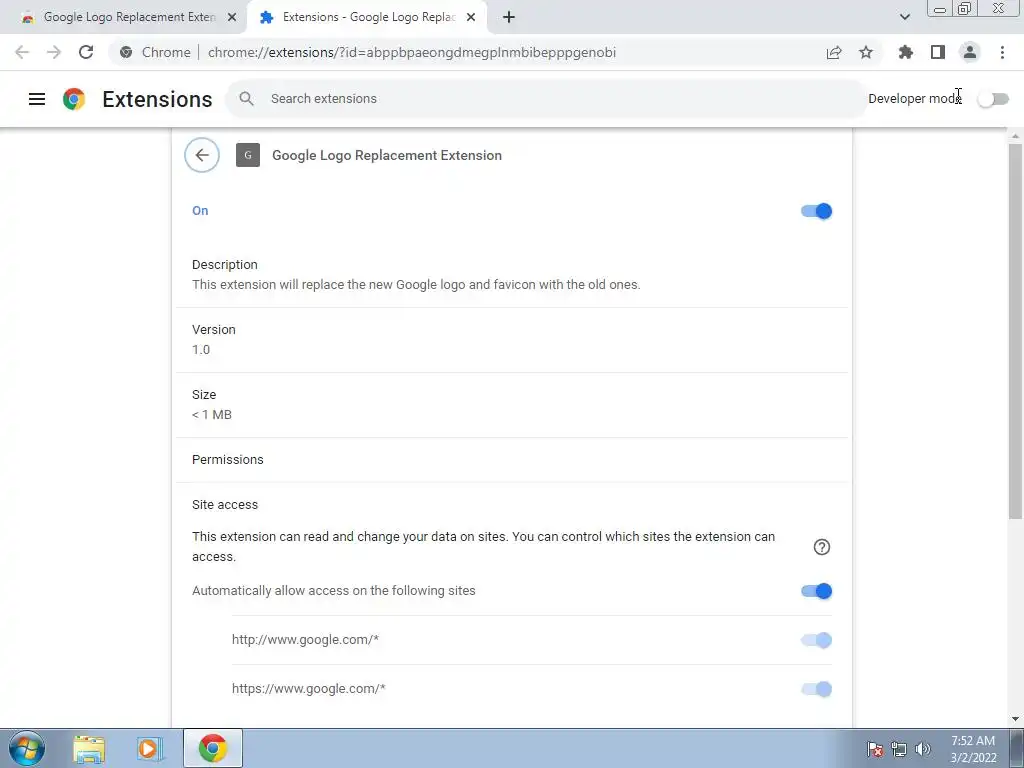Click the vertical scrollbar thumb

(x=1016, y=332)
